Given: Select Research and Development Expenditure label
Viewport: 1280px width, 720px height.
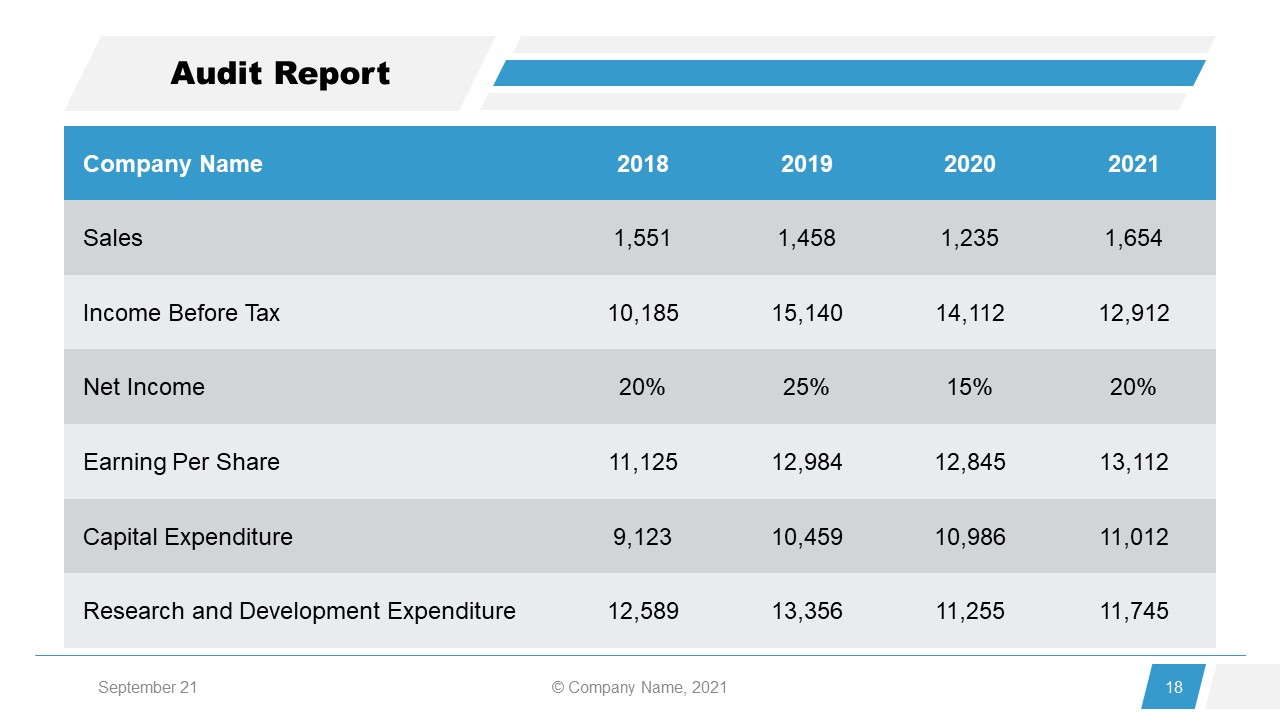Looking at the screenshot, I should (x=299, y=611).
